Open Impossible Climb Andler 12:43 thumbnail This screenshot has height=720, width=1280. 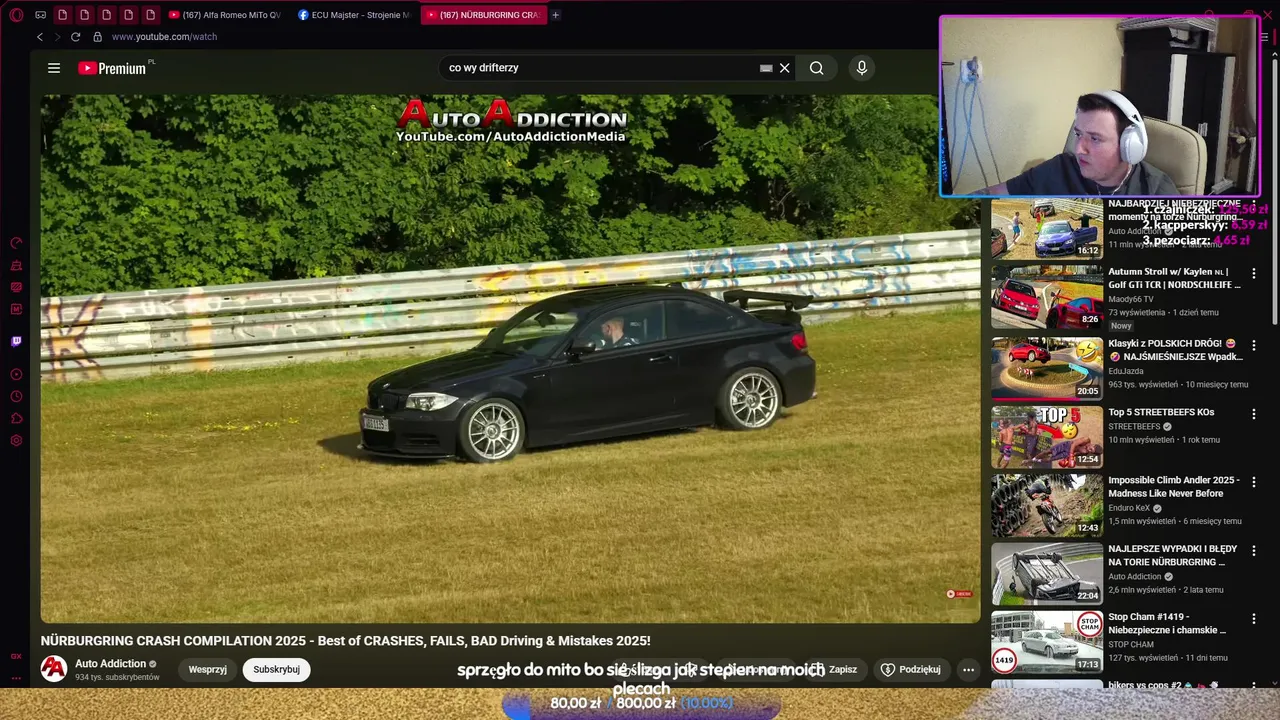[x=1047, y=506]
